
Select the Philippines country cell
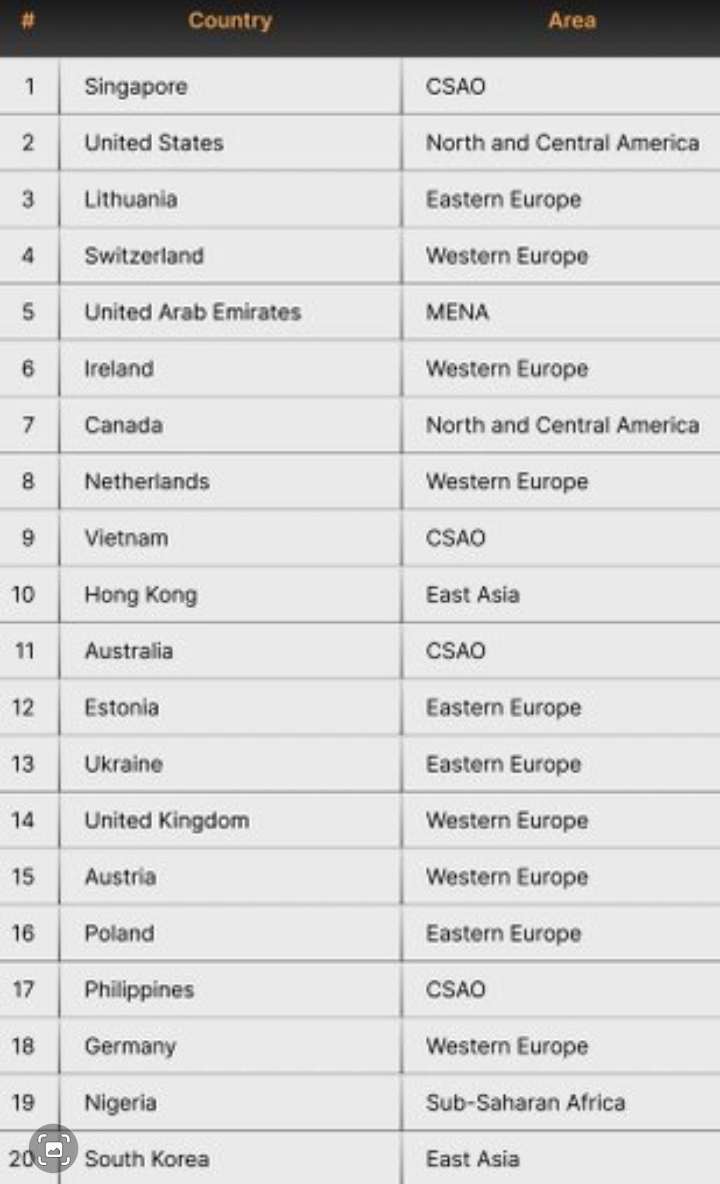tap(139, 990)
